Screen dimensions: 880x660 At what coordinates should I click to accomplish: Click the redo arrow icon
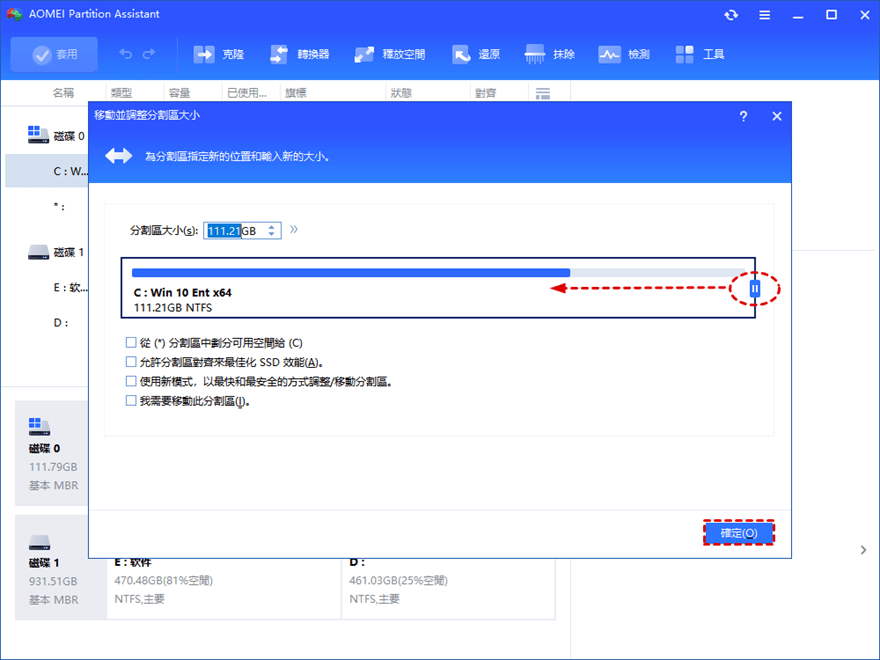click(149, 54)
